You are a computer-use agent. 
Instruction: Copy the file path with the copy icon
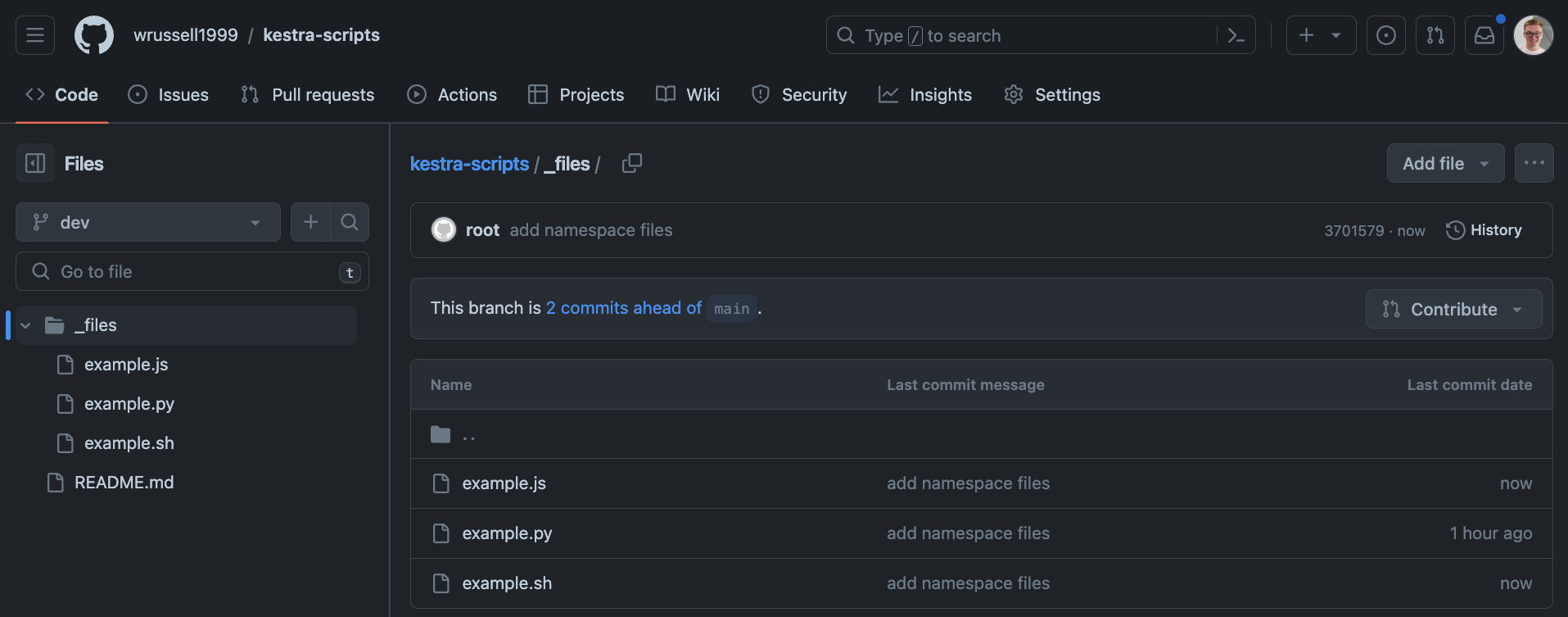click(x=631, y=164)
